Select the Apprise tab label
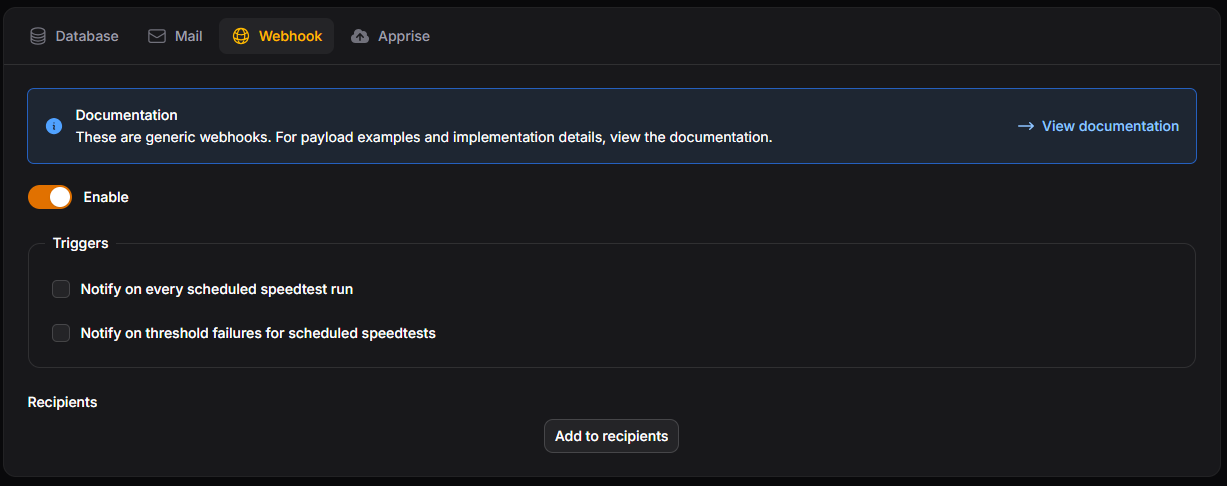Screen dimensions: 1227x486 [x=404, y=36]
